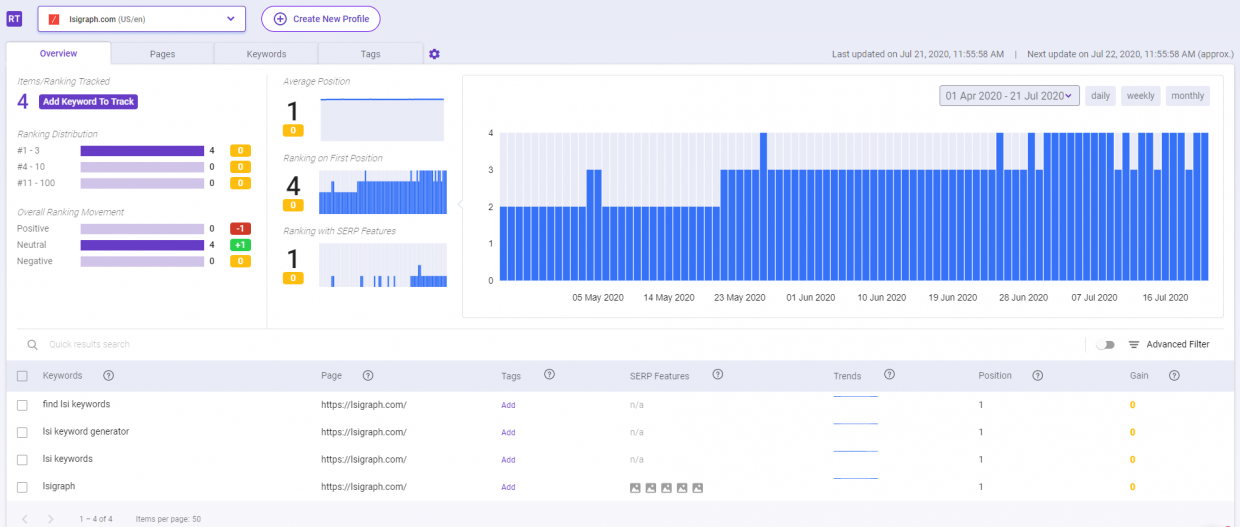Click 'lsi keyword generator' keyword text

coord(86,432)
